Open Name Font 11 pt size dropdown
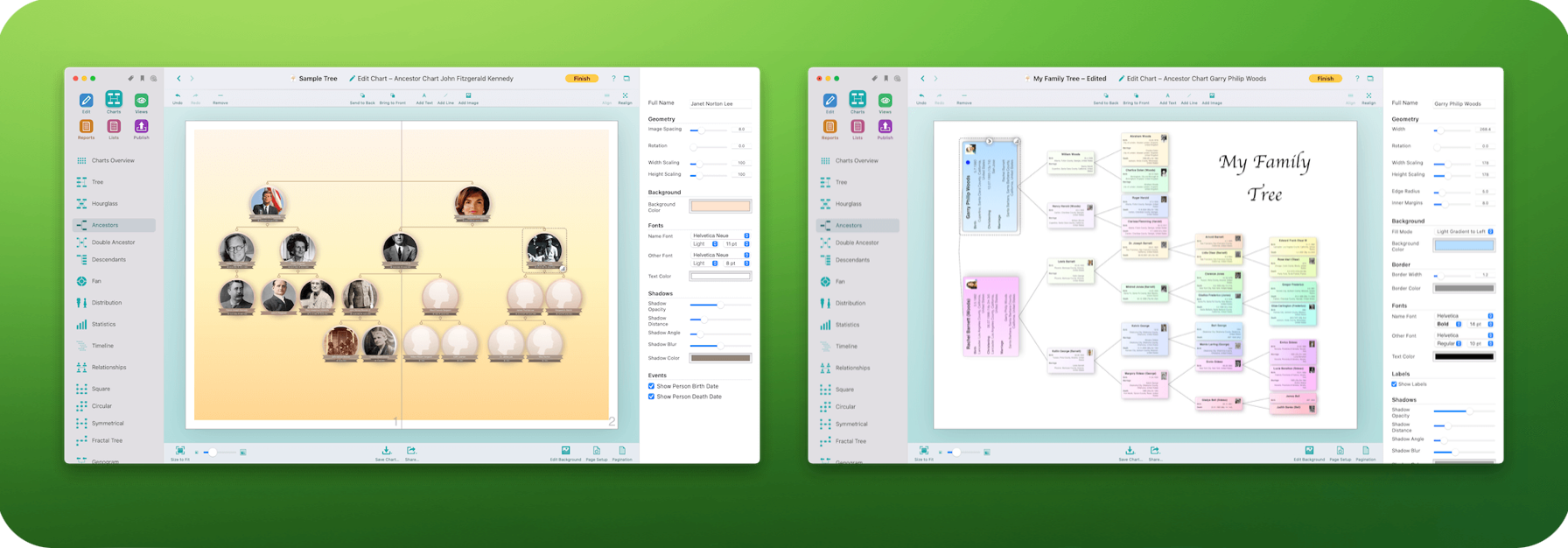This screenshot has height=548, width=1568. click(x=738, y=244)
